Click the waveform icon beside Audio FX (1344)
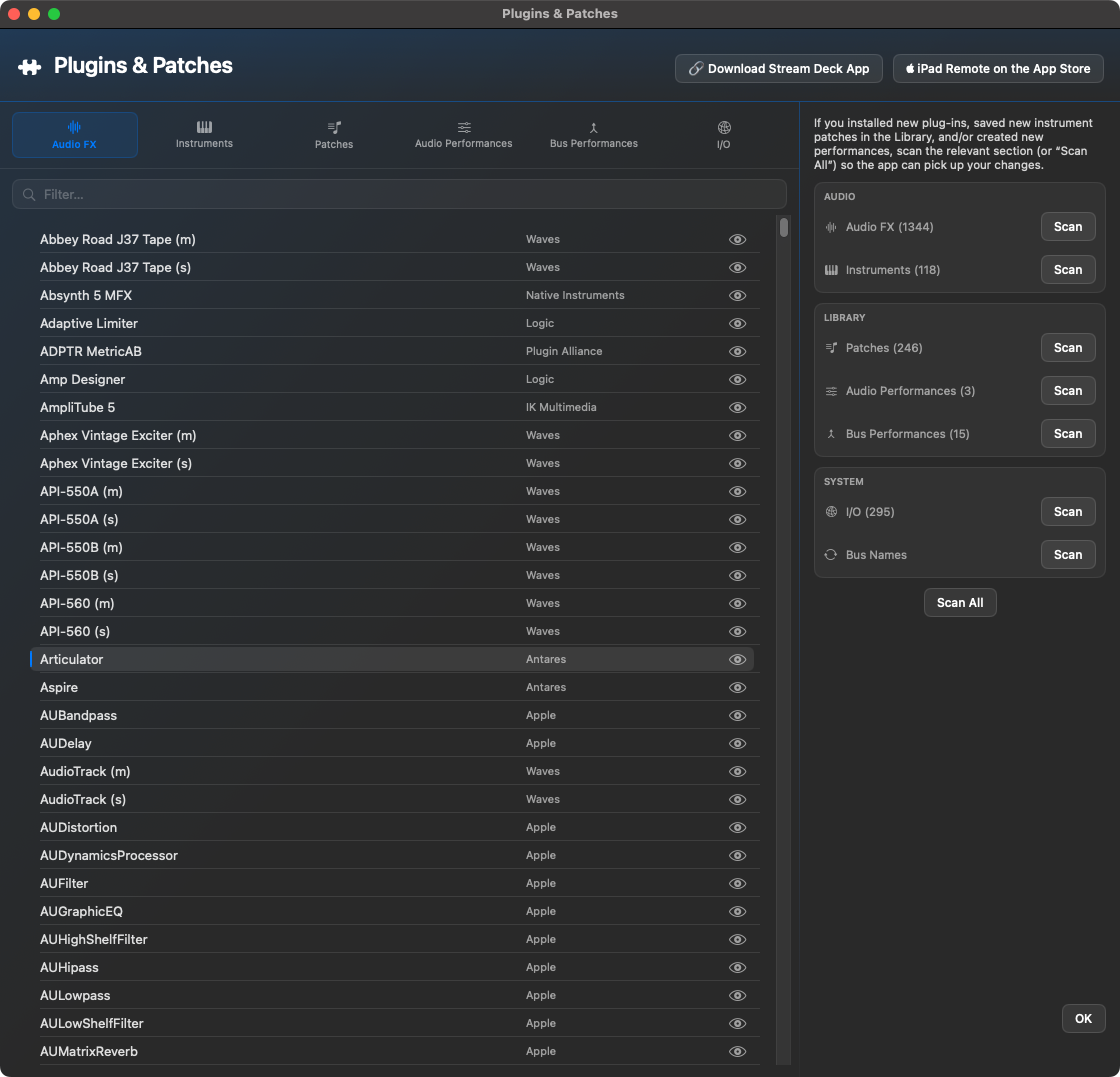 point(831,227)
